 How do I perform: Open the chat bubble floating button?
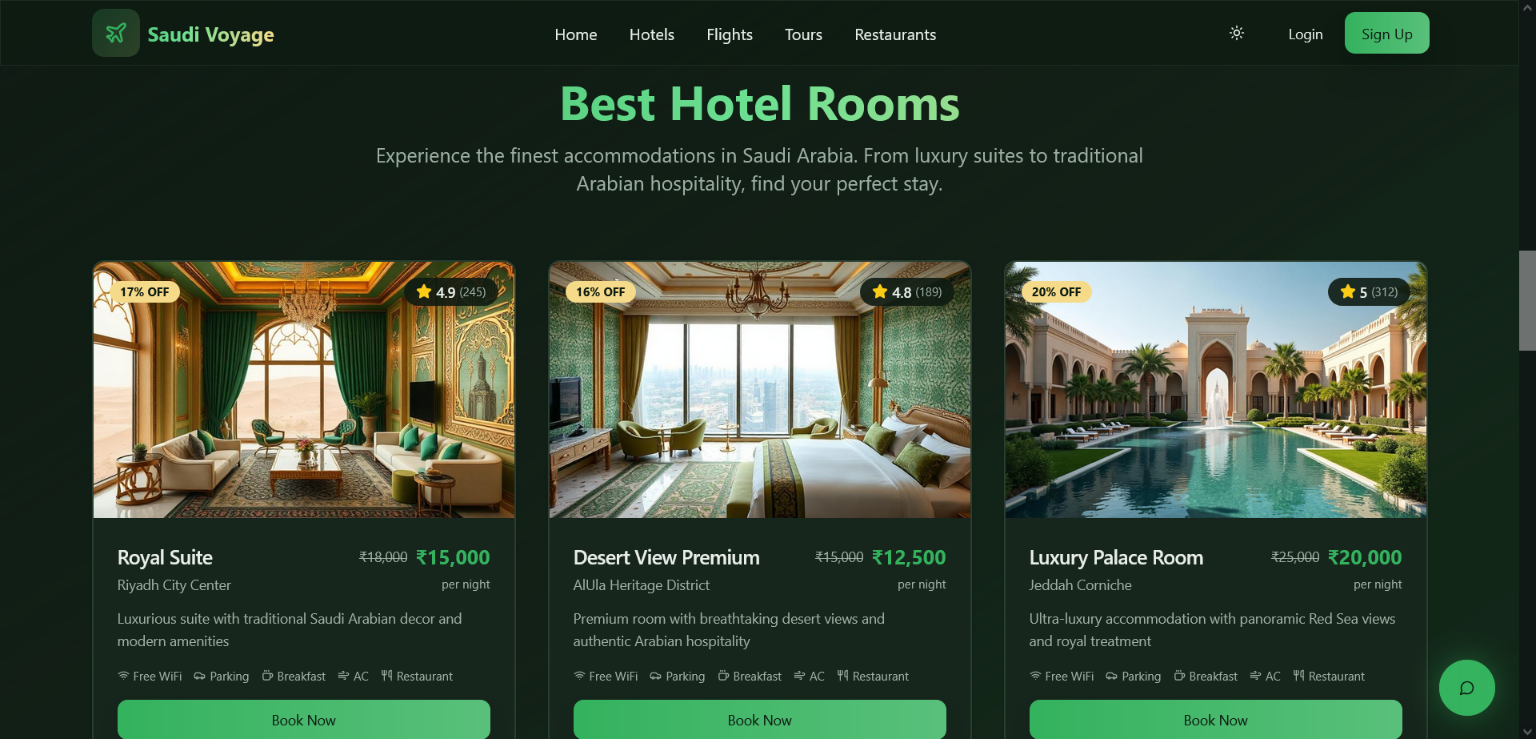click(x=1467, y=688)
